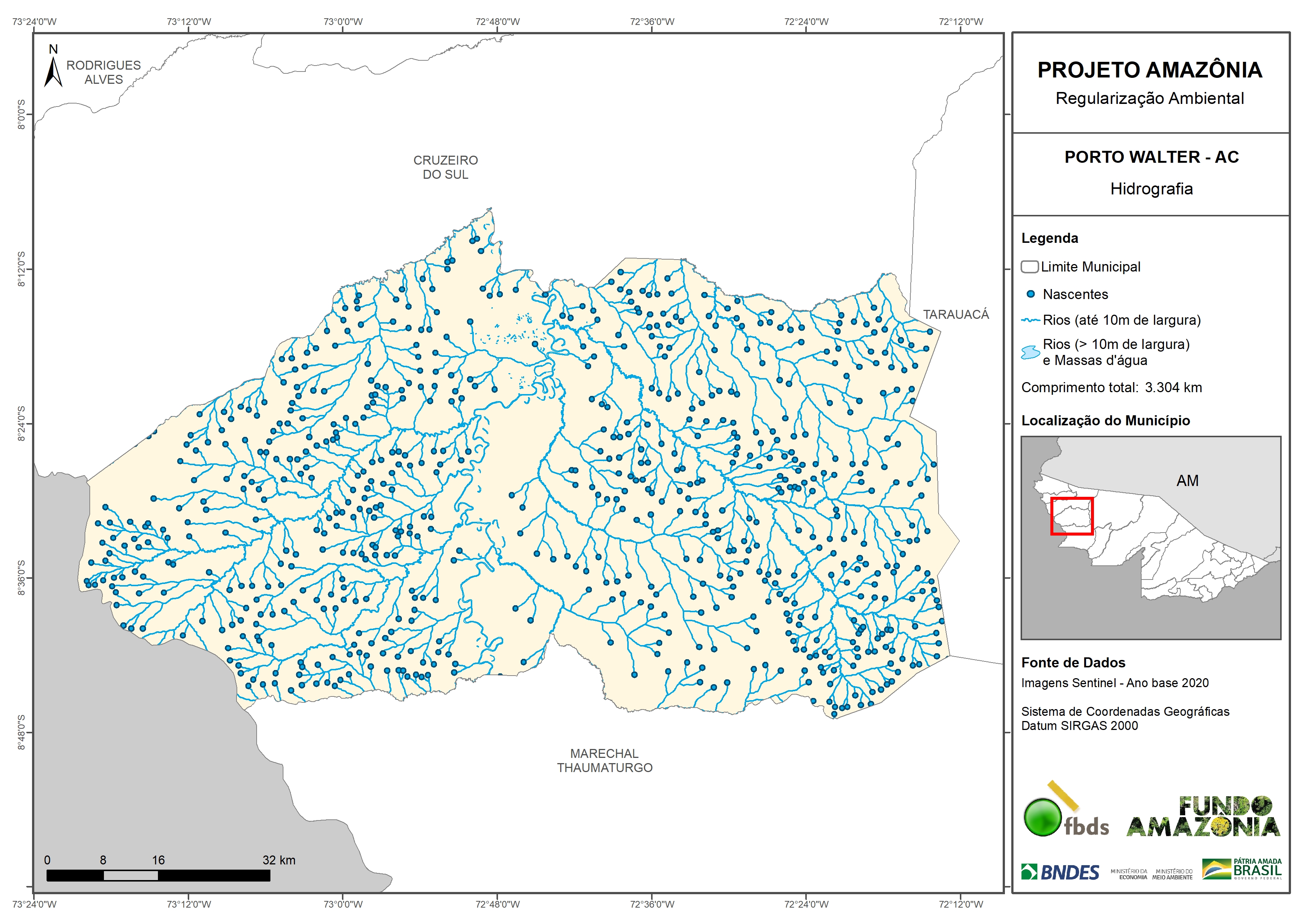Screen dimensions: 1307x924
Task: Click the BNDES logo
Action: tap(1060, 872)
